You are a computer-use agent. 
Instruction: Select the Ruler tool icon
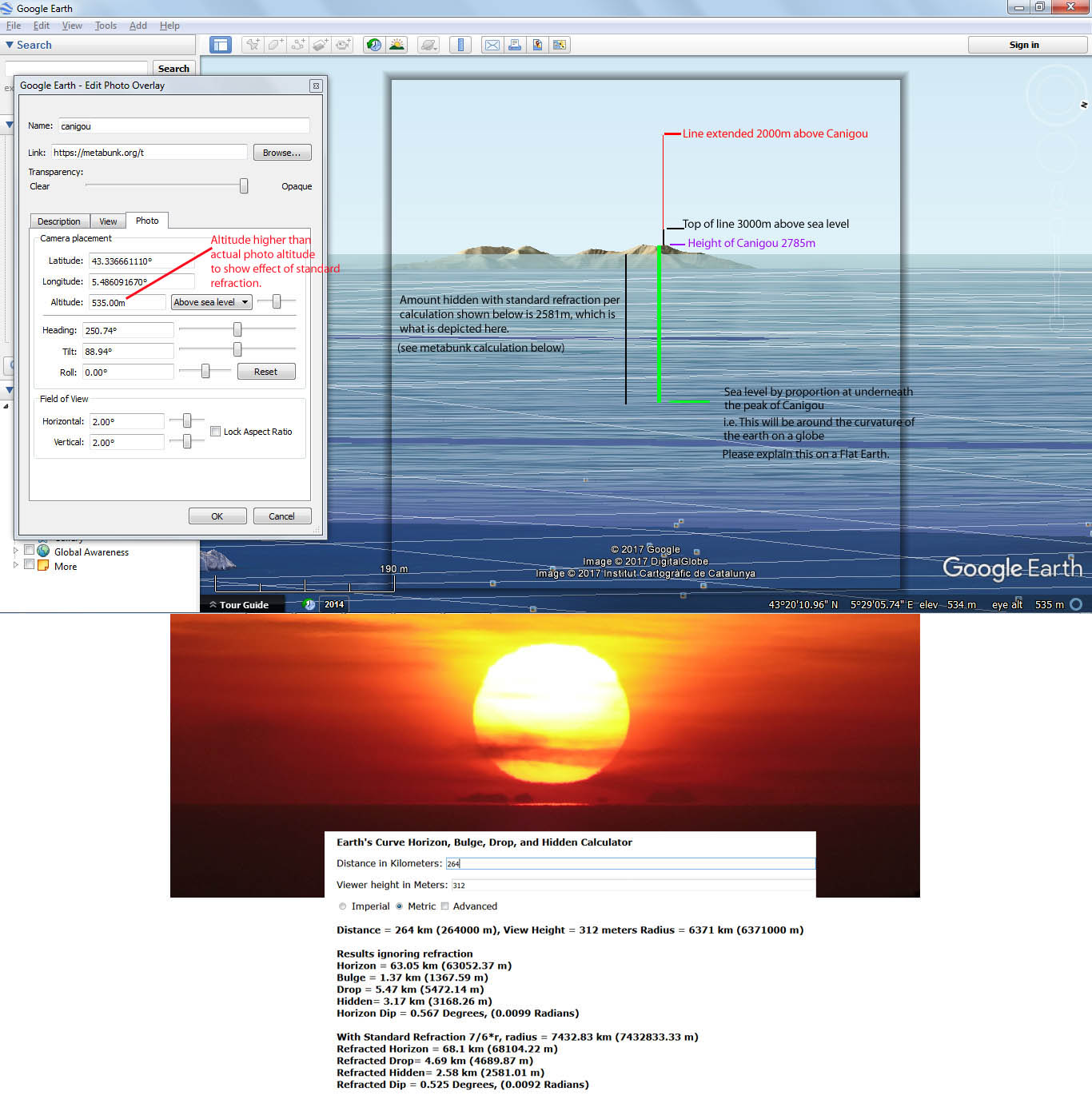tap(460, 45)
